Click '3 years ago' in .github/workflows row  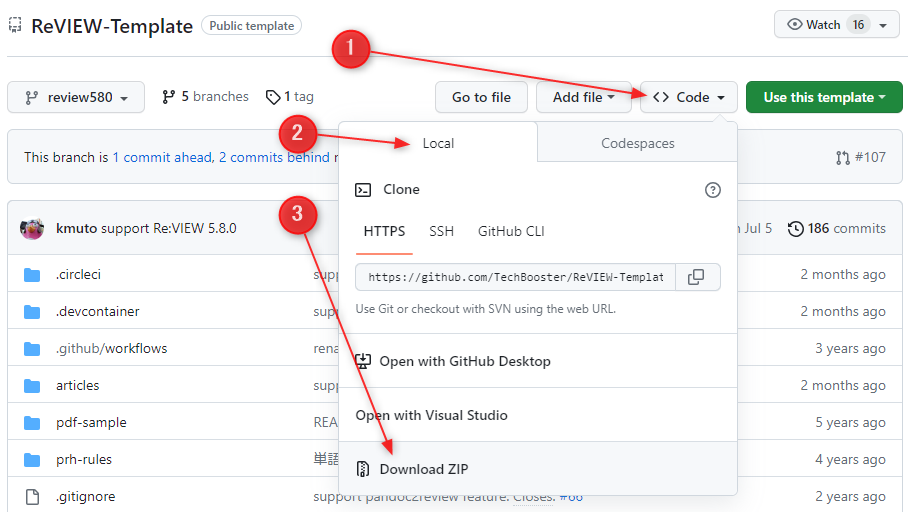850,349
